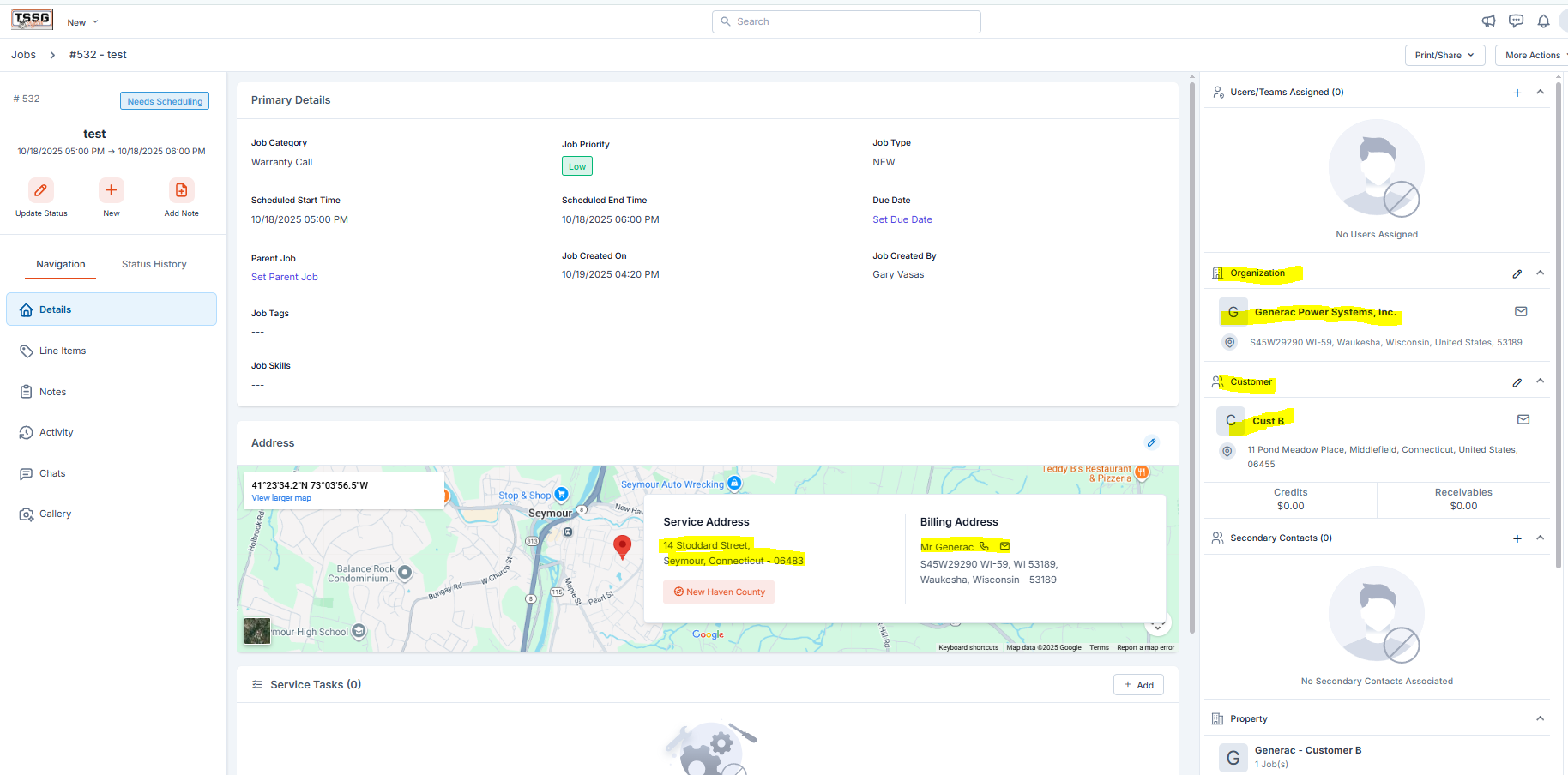This screenshot has width=1568, height=775.
Task: Click the Update Status pencil icon
Action: [x=40, y=190]
